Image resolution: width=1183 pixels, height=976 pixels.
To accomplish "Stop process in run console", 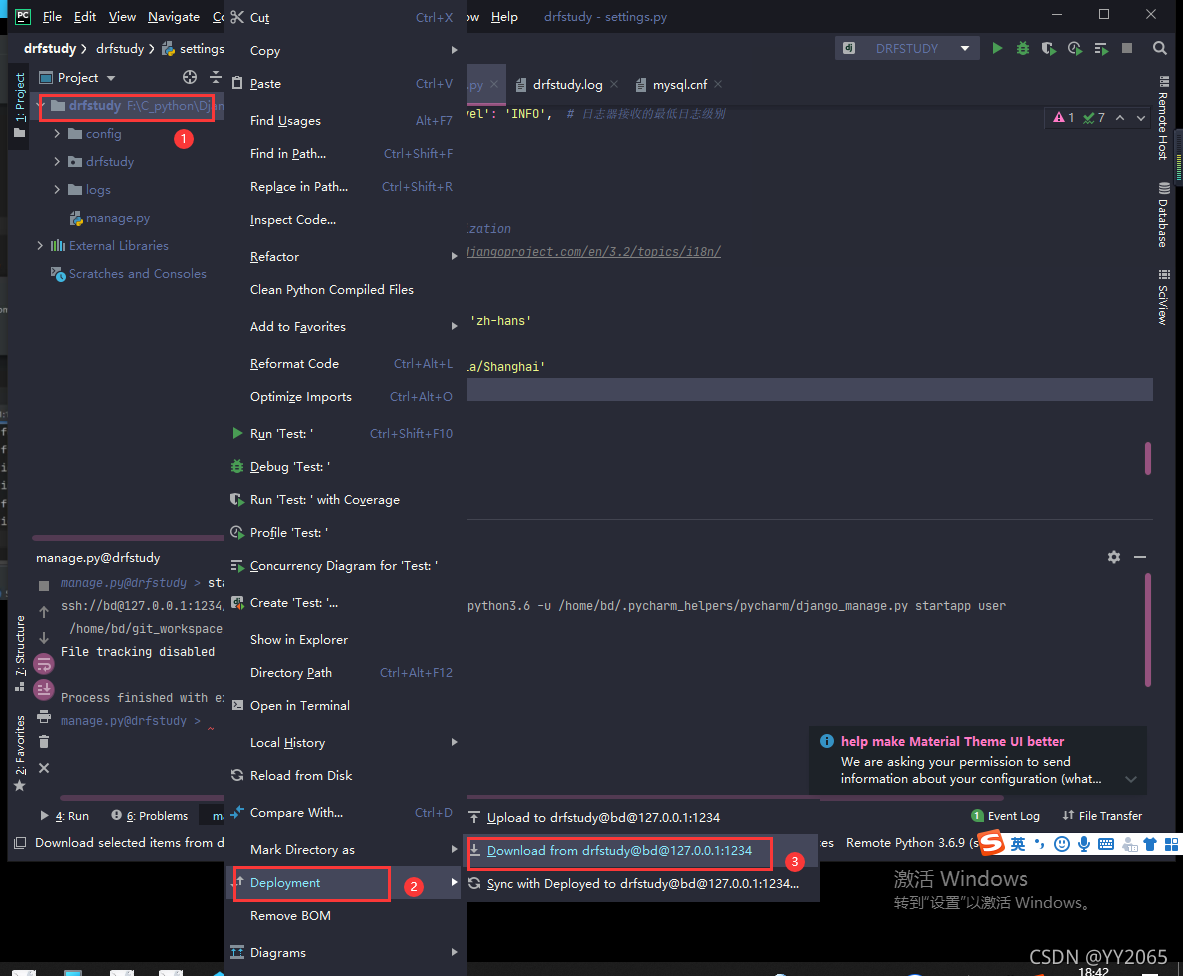I will point(44,586).
